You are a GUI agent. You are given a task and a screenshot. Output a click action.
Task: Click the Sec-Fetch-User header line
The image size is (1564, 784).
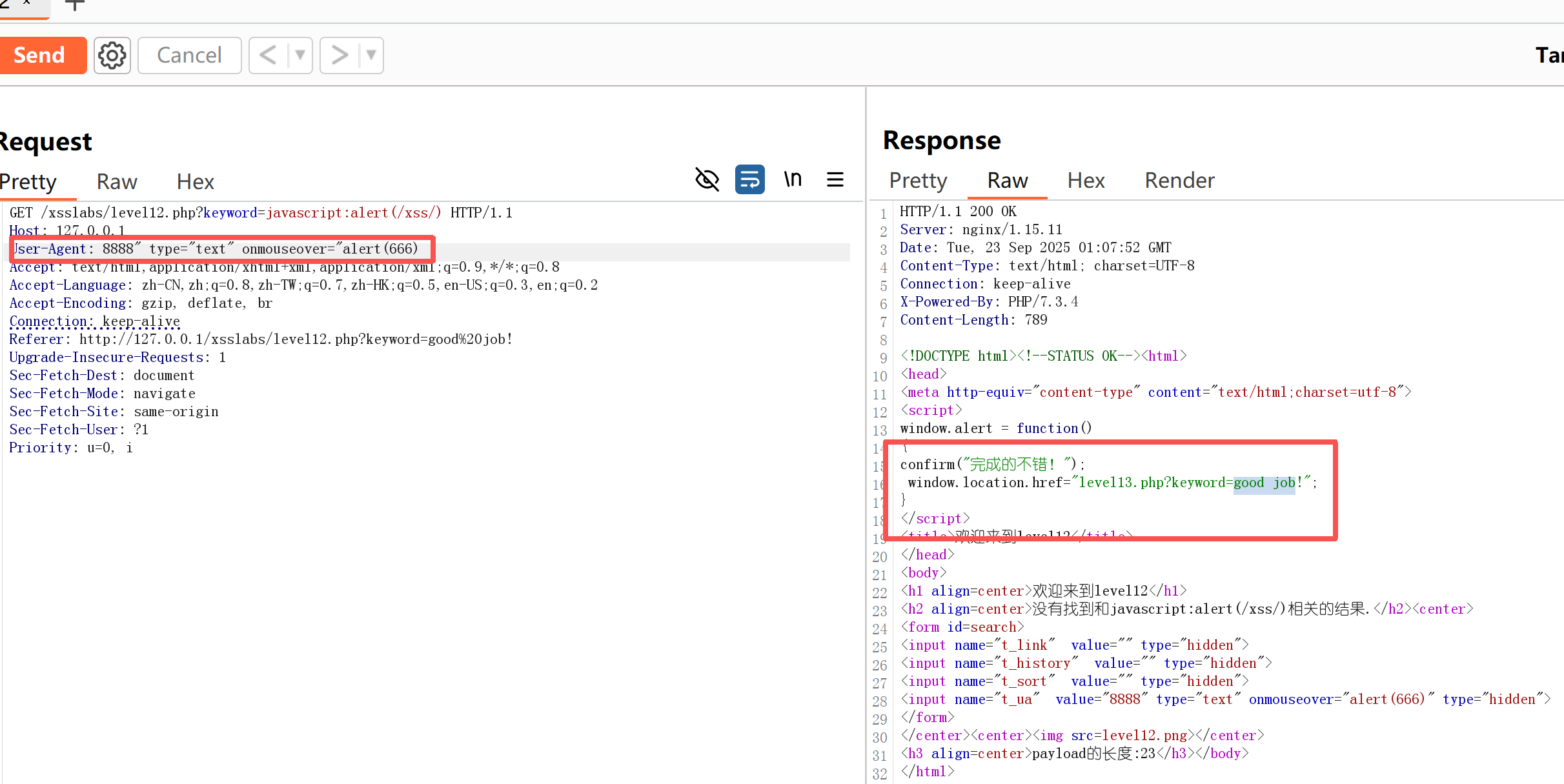click(x=79, y=430)
